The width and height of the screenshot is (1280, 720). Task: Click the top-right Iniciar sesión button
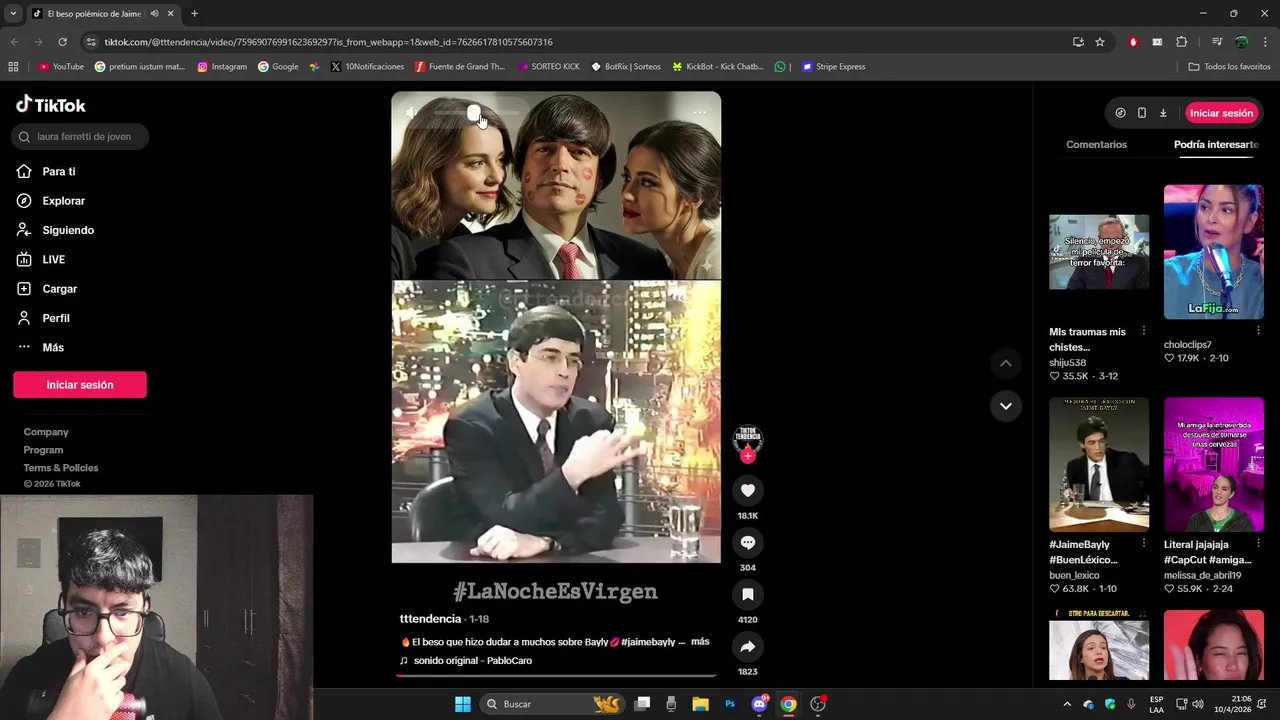(x=1221, y=113)
